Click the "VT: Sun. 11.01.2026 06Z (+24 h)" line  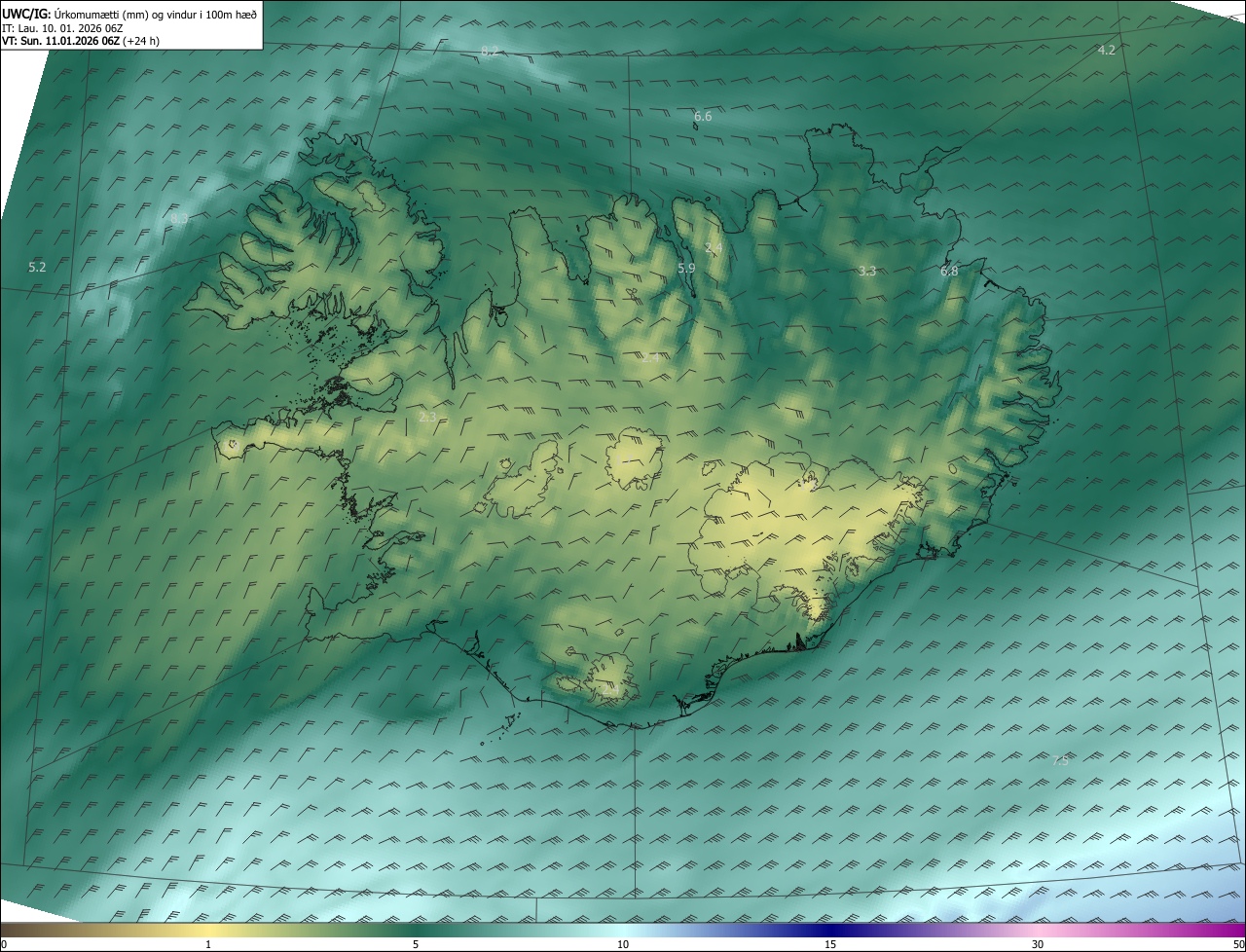[x=81, y=41]
